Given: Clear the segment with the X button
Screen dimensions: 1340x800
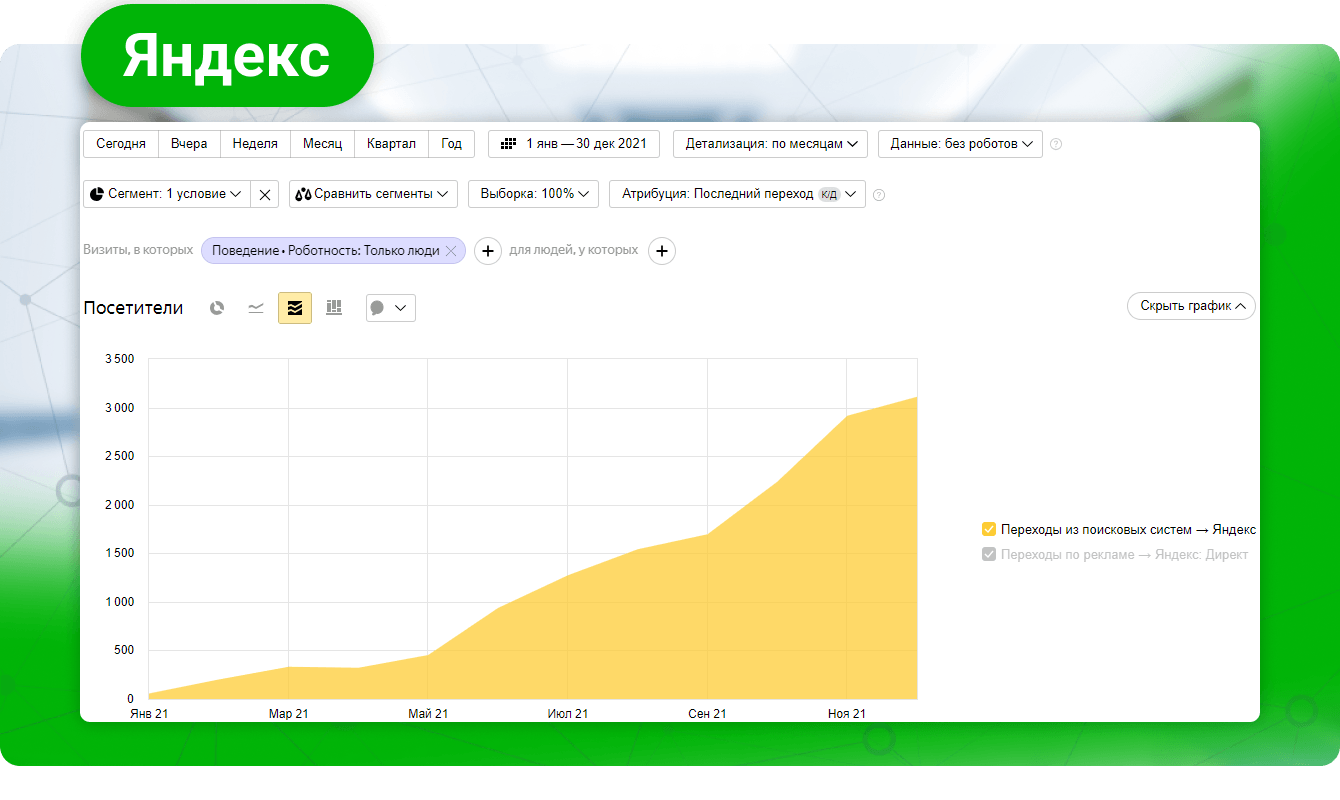Looking at the screenshot, I should click(264, 194).
